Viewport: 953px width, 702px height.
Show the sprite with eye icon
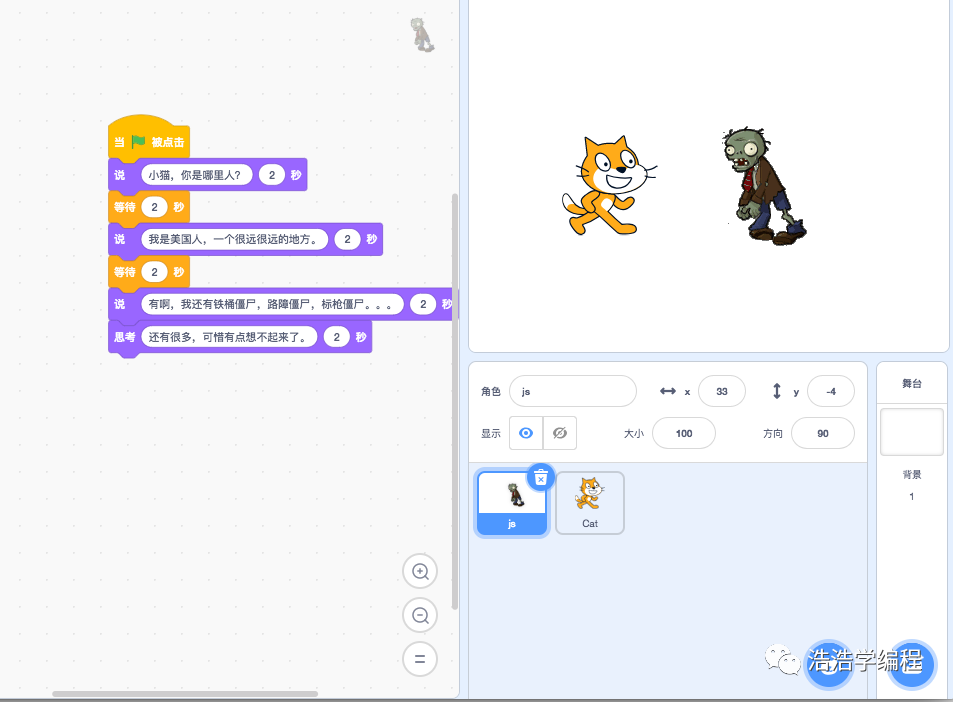pos(526,433)
